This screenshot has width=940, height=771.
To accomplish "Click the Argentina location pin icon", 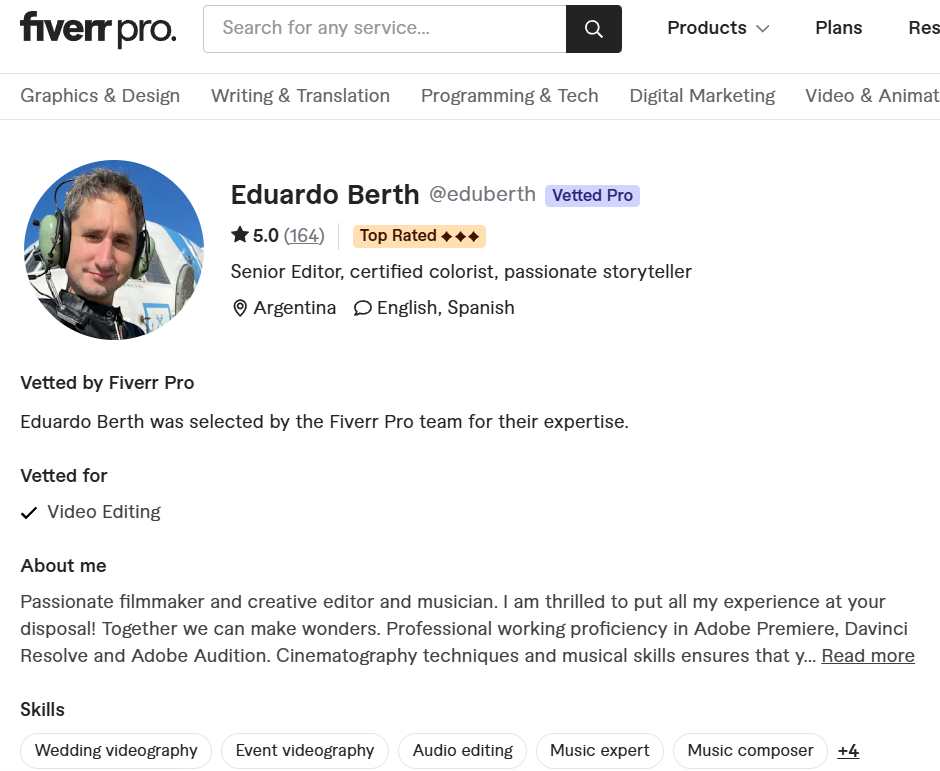I will point(240,308).
